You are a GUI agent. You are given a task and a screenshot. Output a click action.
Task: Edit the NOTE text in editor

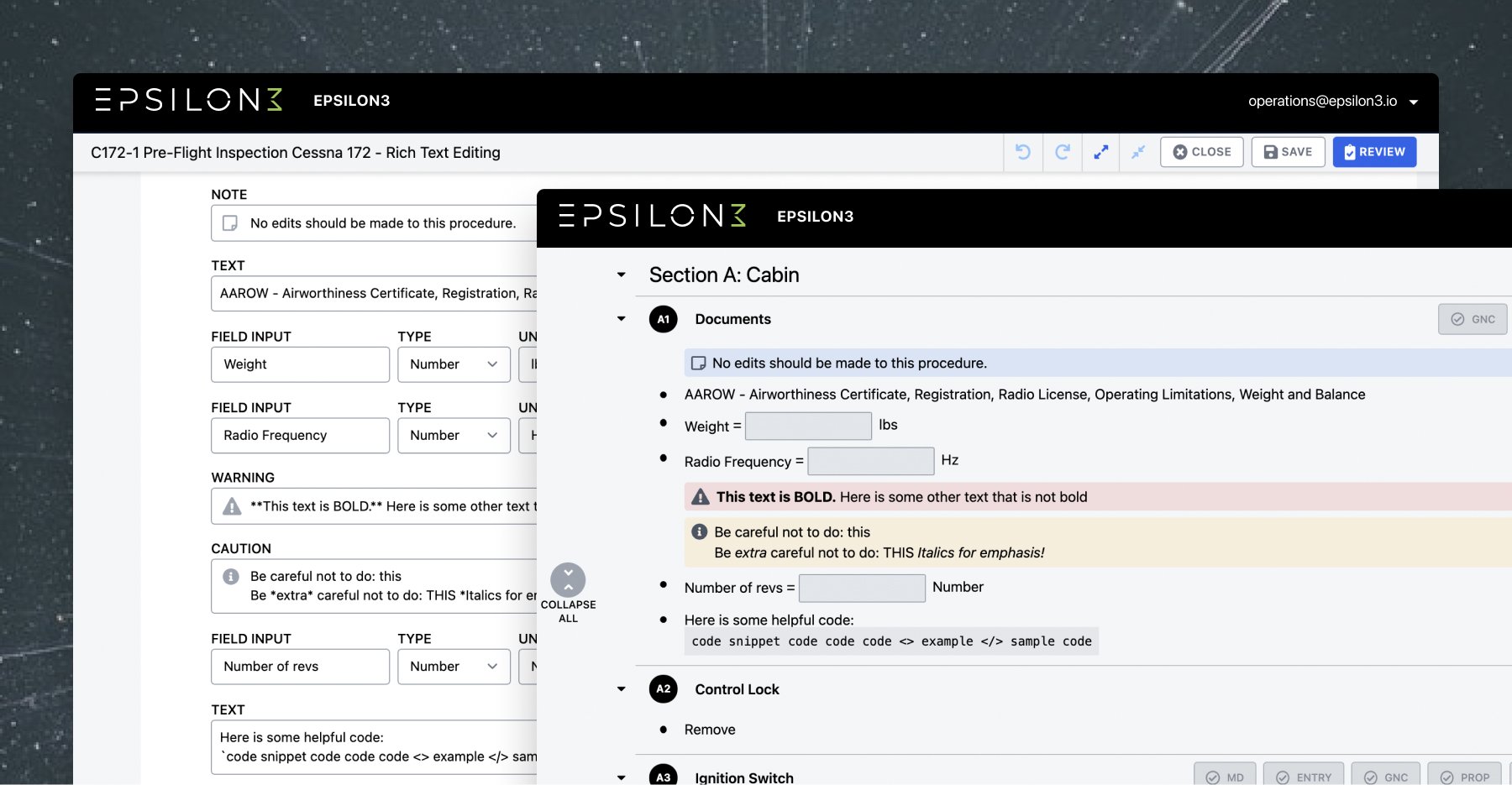[x=383, y=223]
